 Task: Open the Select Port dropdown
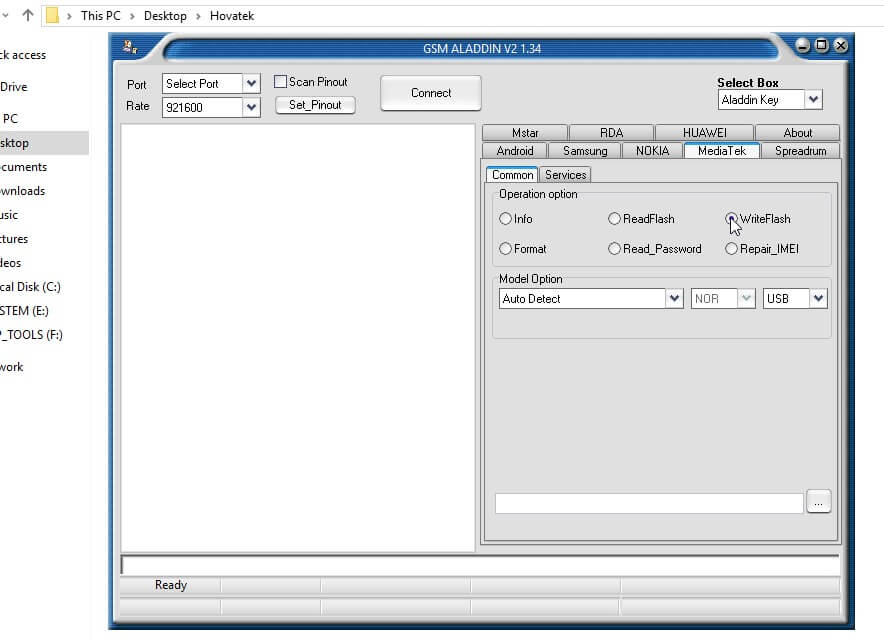(251, 83)
